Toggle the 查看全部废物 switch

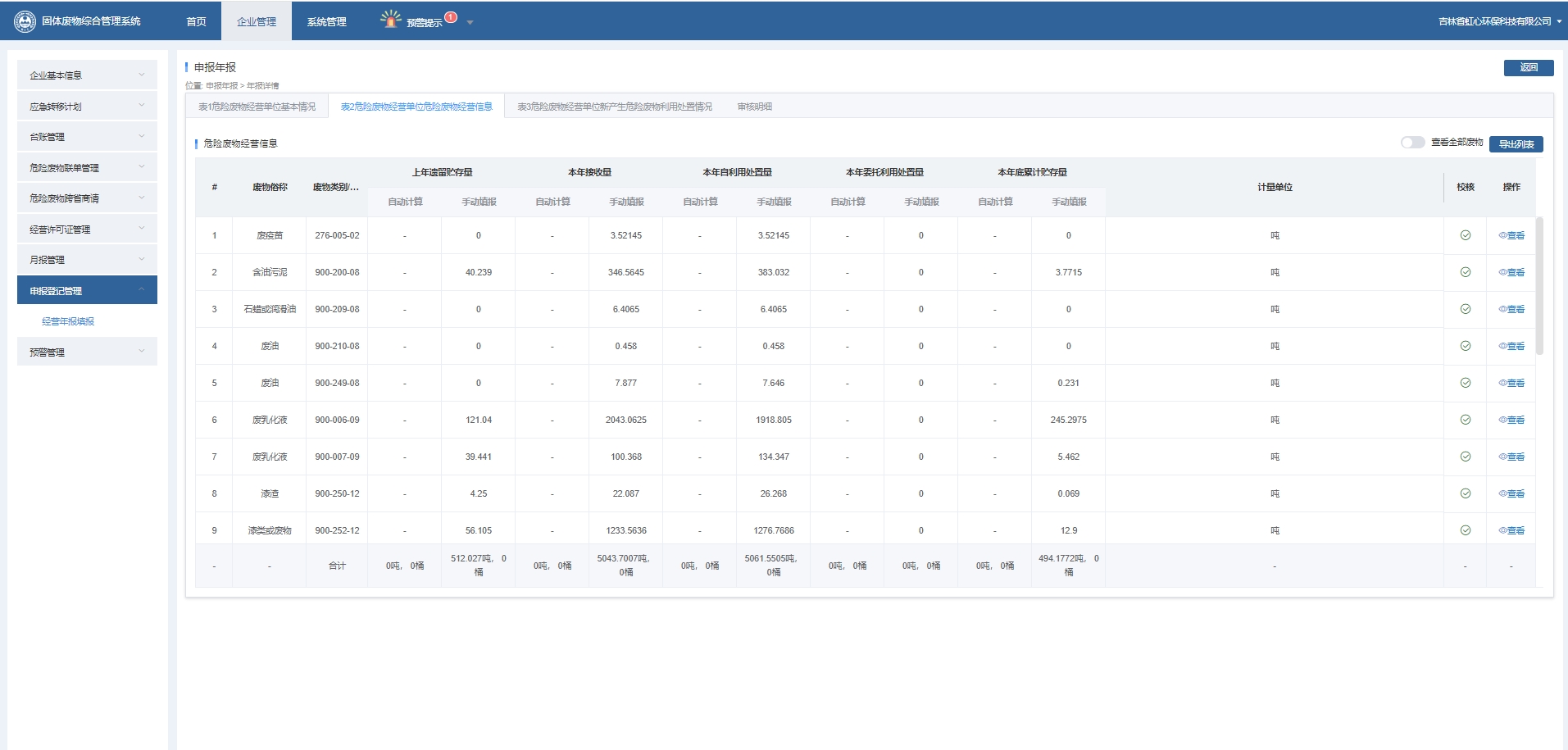click(x=1412, y=143)
